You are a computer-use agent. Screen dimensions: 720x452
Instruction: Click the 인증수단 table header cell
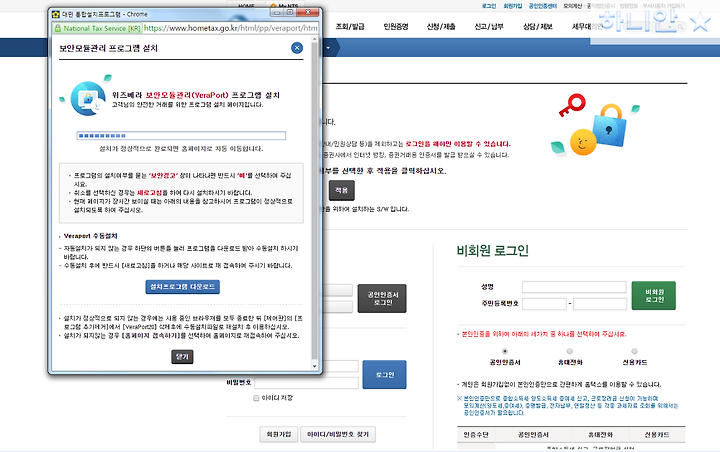(x=476, y=435)
